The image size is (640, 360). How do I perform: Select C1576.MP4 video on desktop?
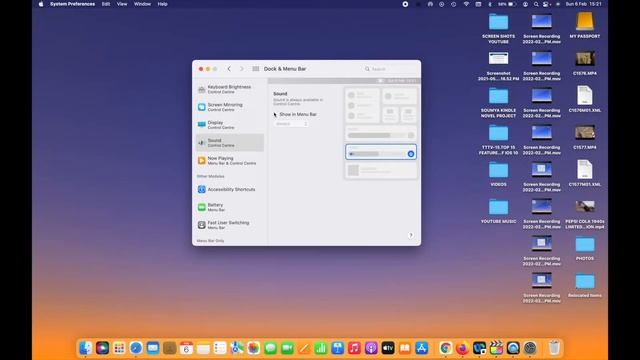[x=584, y=62]
